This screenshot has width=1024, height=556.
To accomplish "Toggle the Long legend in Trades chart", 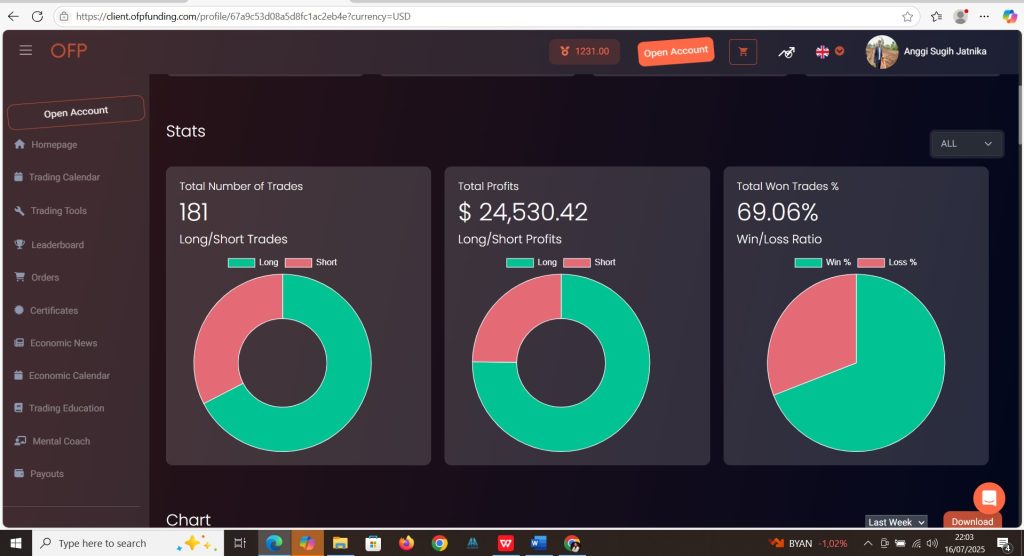I will [255, 262].
